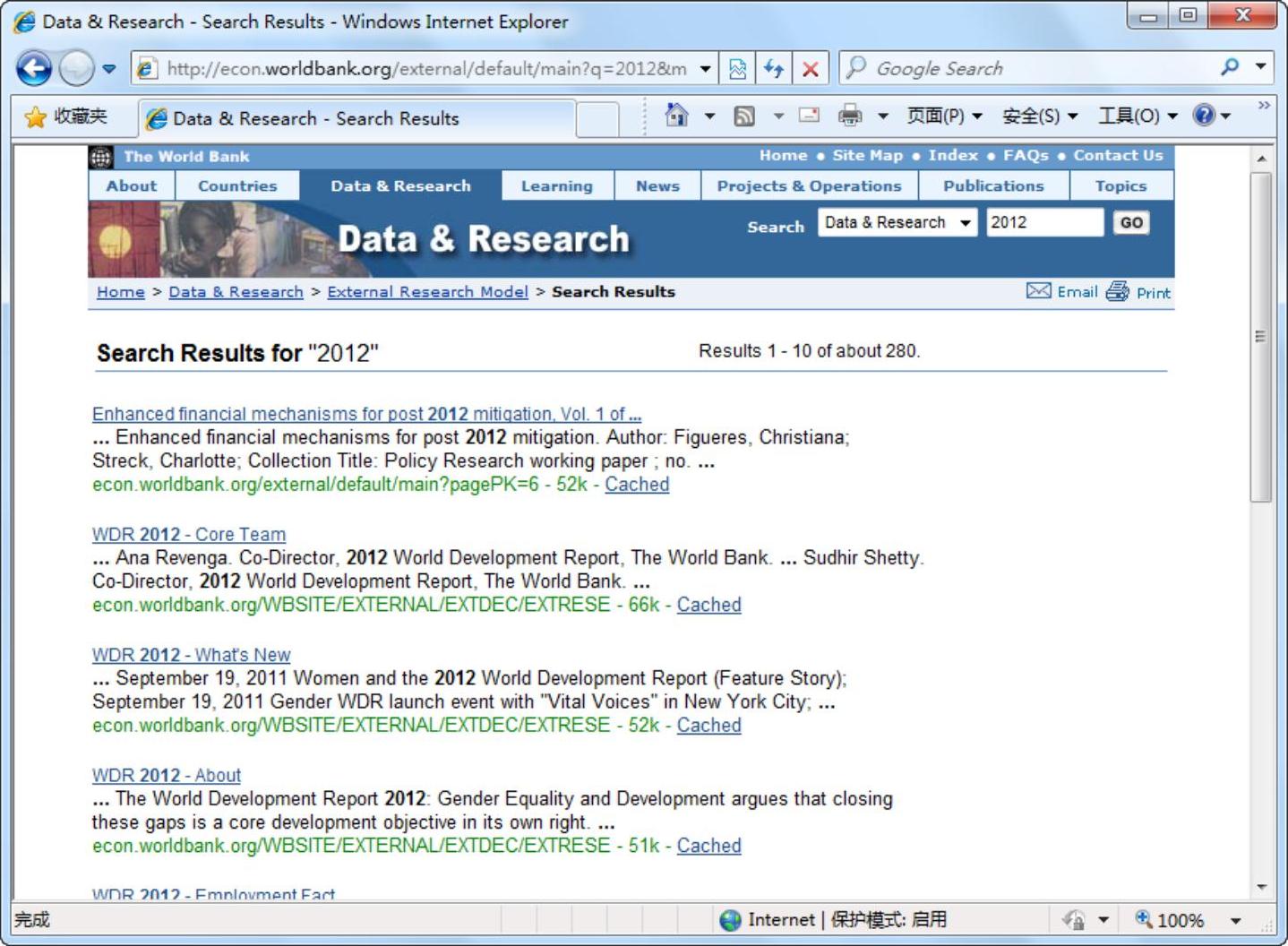Click the Email envelope icon
Image resolution: width=1288 pixels, height=946 pixels.
(1038, 291)
